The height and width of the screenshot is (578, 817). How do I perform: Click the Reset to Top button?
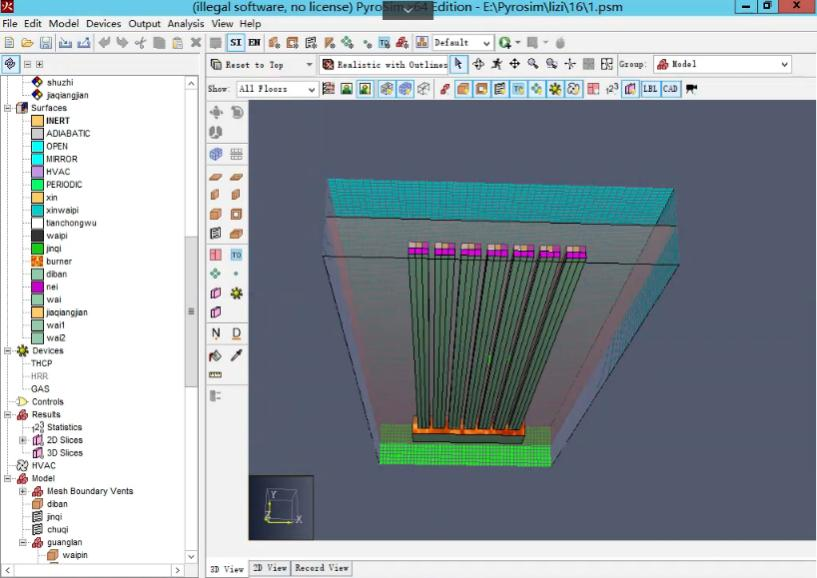[x=247, y=64]
